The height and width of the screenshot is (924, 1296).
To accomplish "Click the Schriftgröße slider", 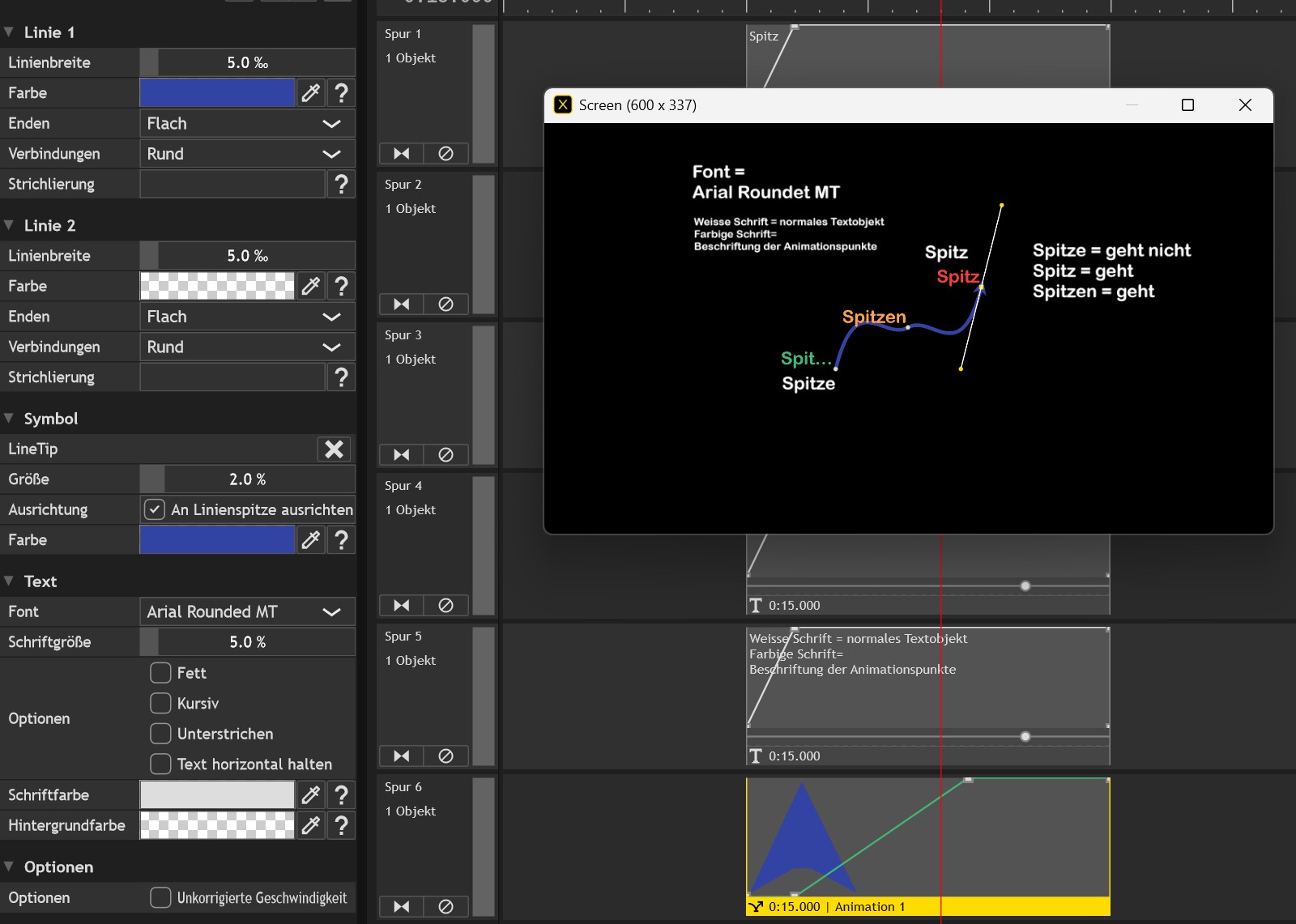I will click(x=247, y=642).
